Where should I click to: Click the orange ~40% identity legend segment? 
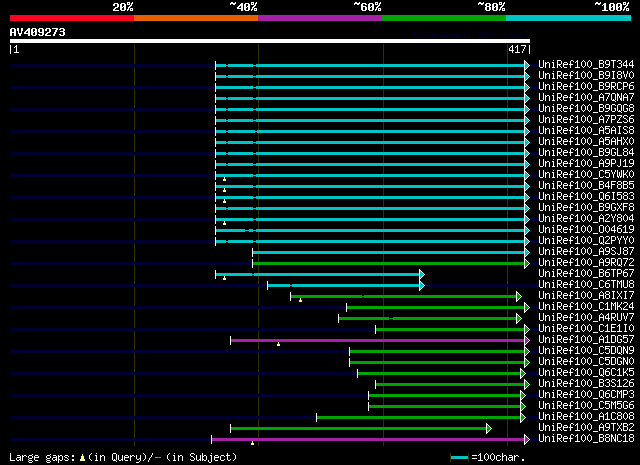[196, 18]
